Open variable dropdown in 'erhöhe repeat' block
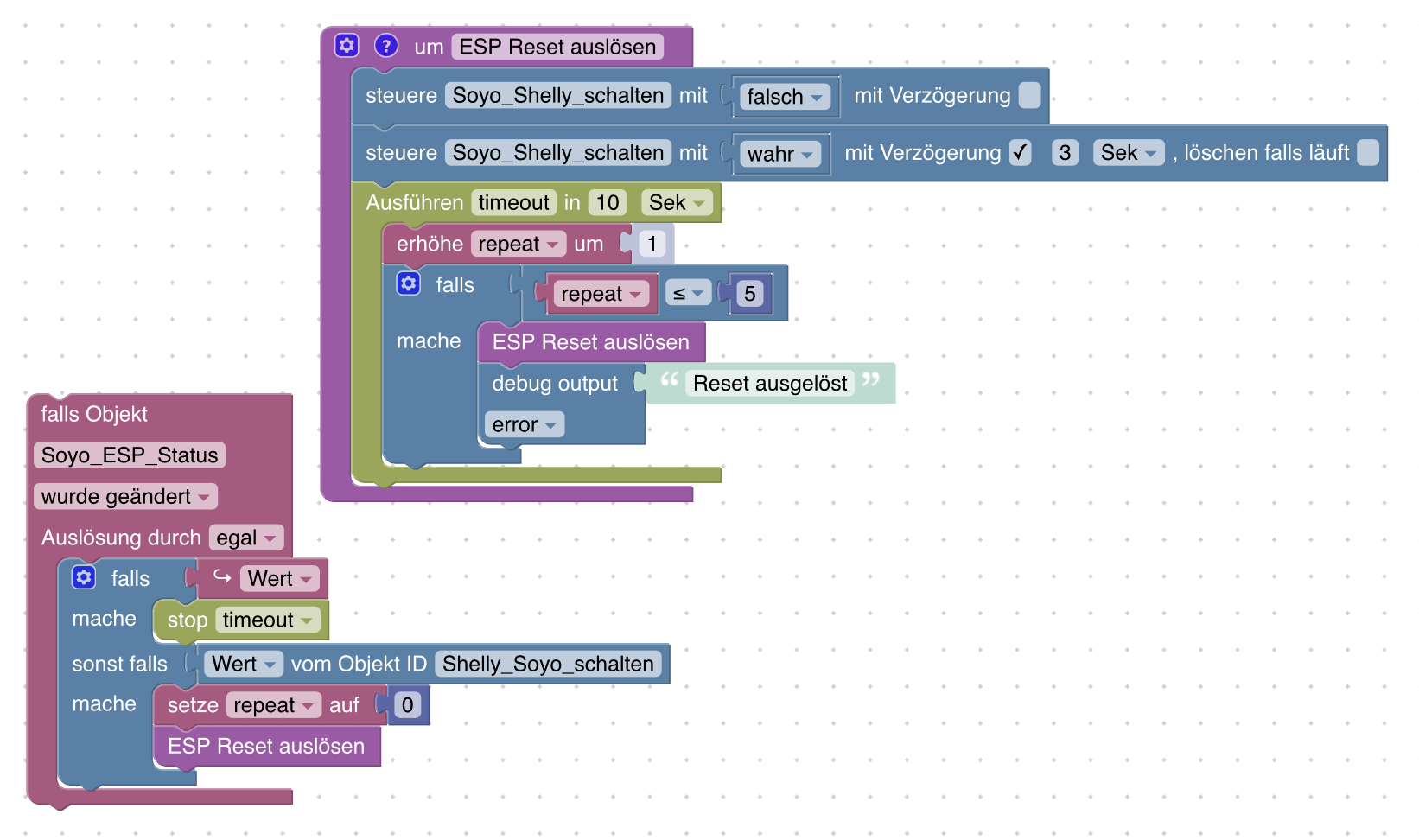 click(519, 245)
